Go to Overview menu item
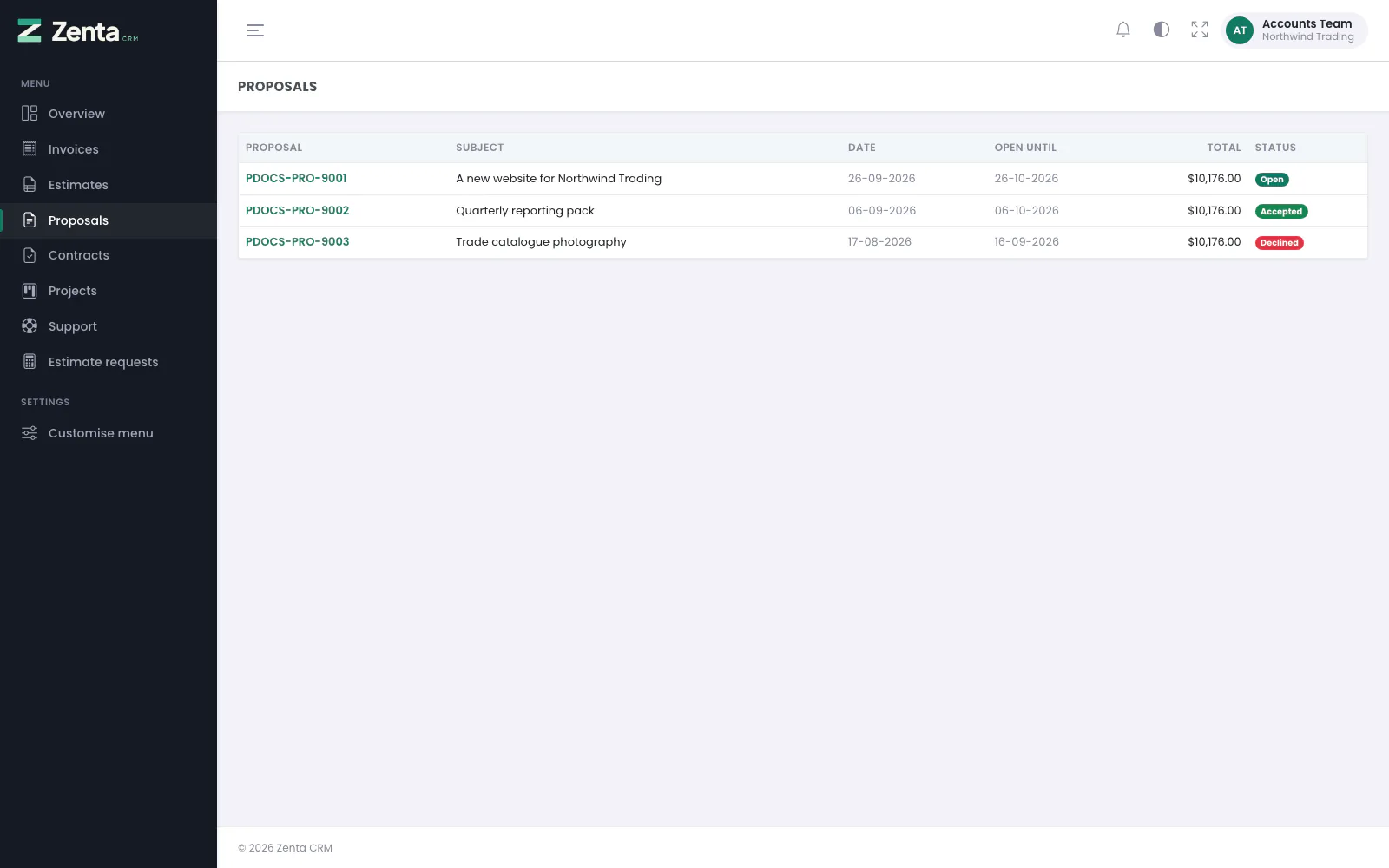 click(76, 114)
